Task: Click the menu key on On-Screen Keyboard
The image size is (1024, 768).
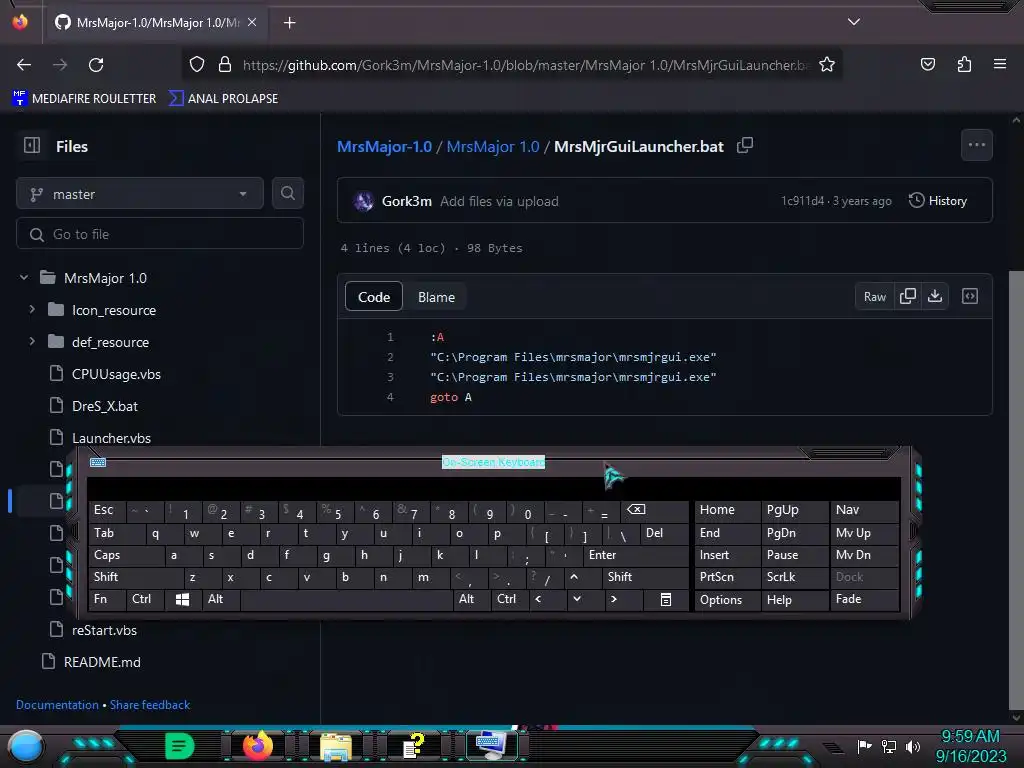Action: tap(665, 600)
